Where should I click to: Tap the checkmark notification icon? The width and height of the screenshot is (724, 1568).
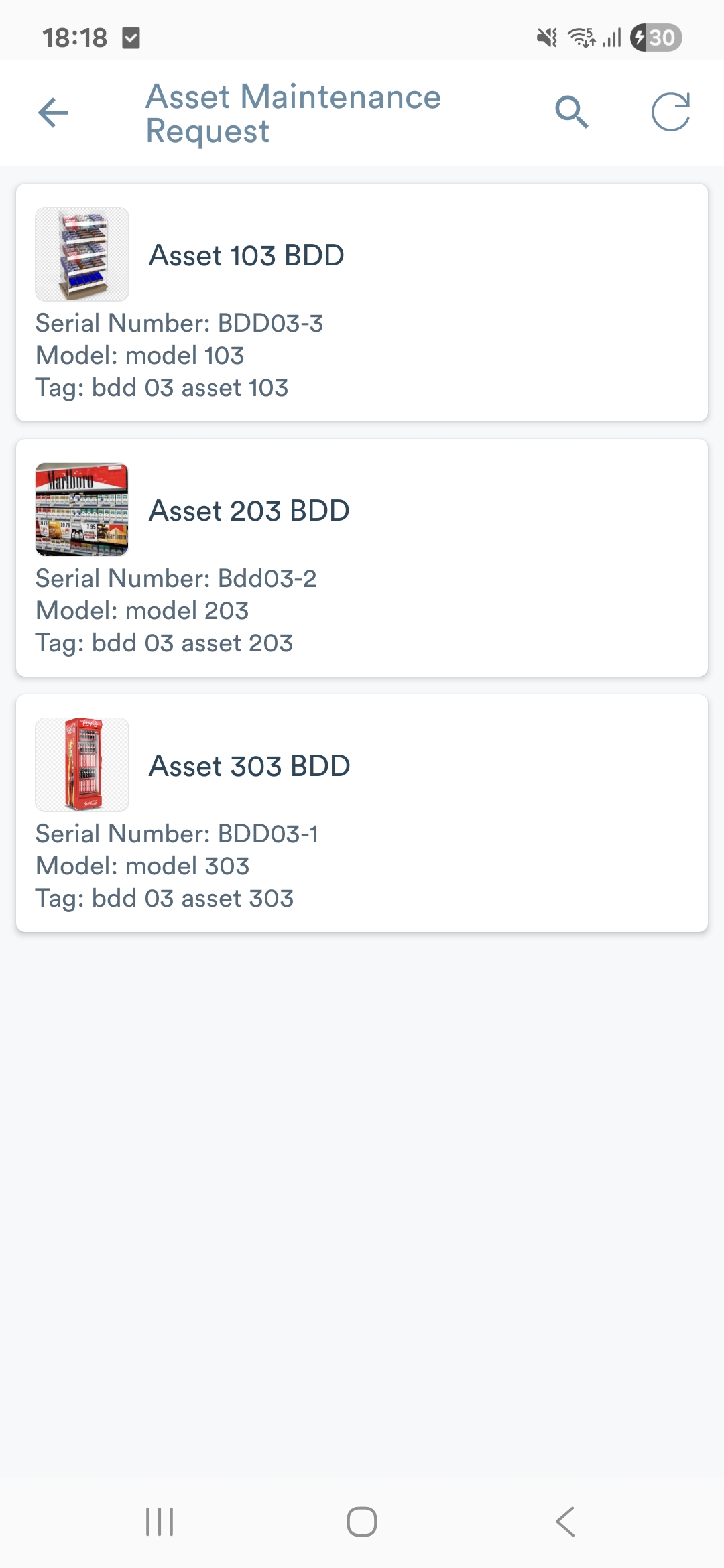[x=131, y=38]
